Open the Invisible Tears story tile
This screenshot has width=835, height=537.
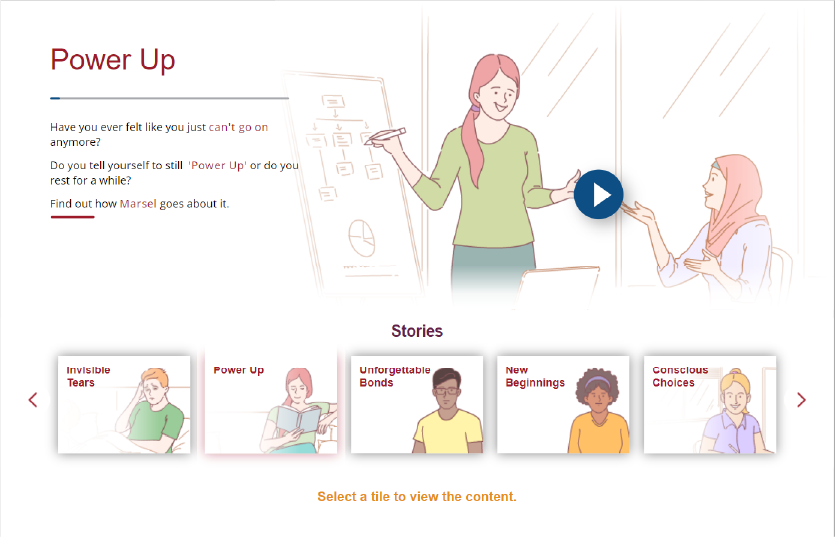(124, 404)
